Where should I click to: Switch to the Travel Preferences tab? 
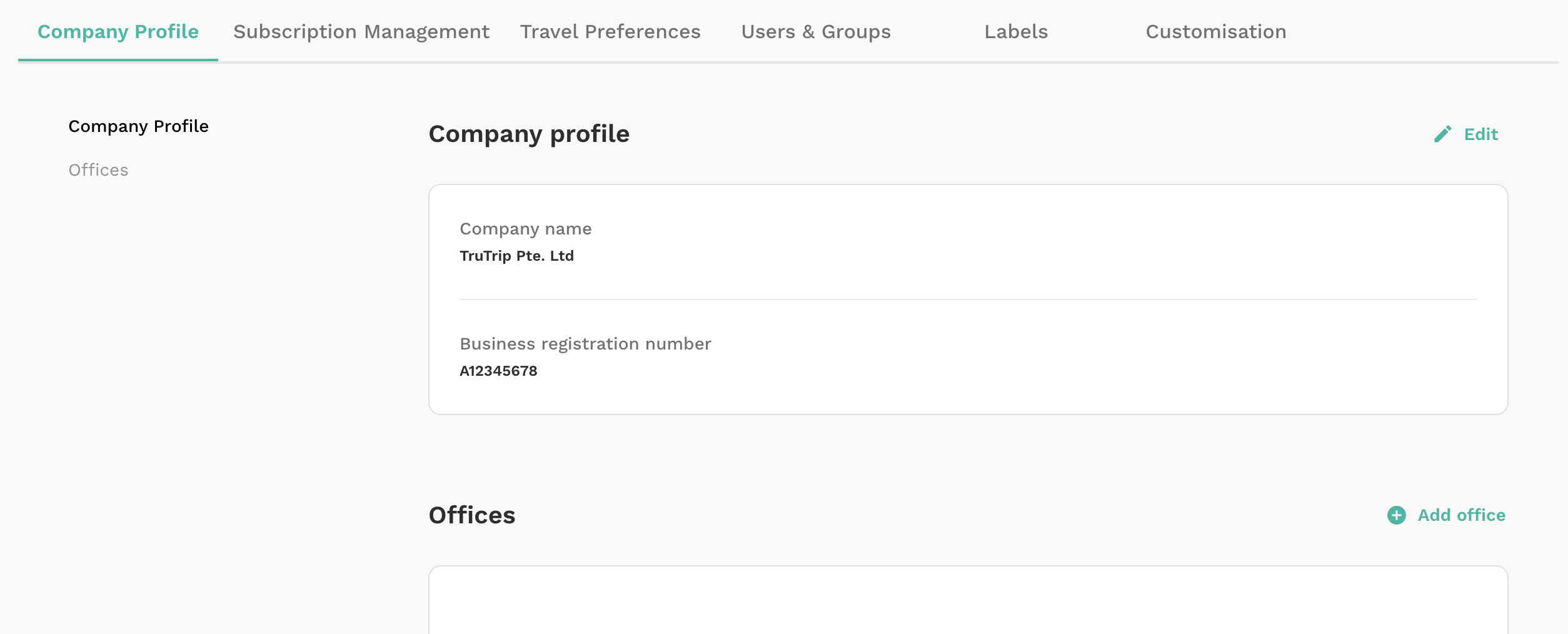tap(610, 31)
